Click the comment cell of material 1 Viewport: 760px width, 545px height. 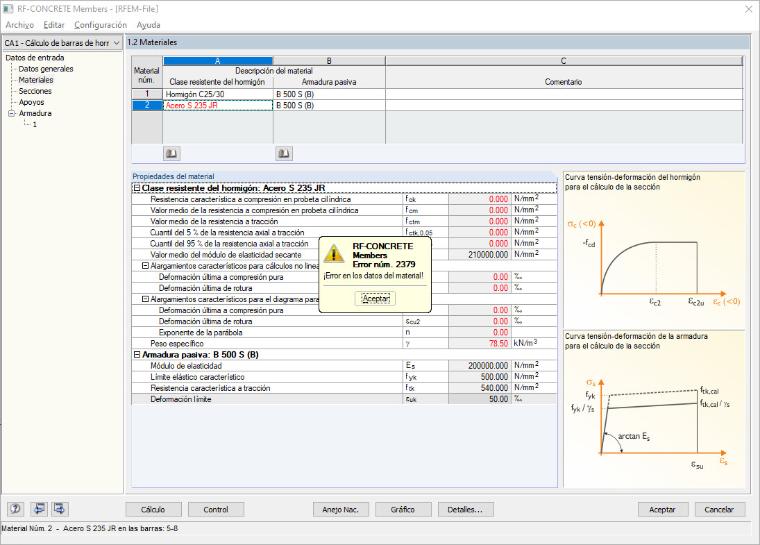[x=564, y=94]
